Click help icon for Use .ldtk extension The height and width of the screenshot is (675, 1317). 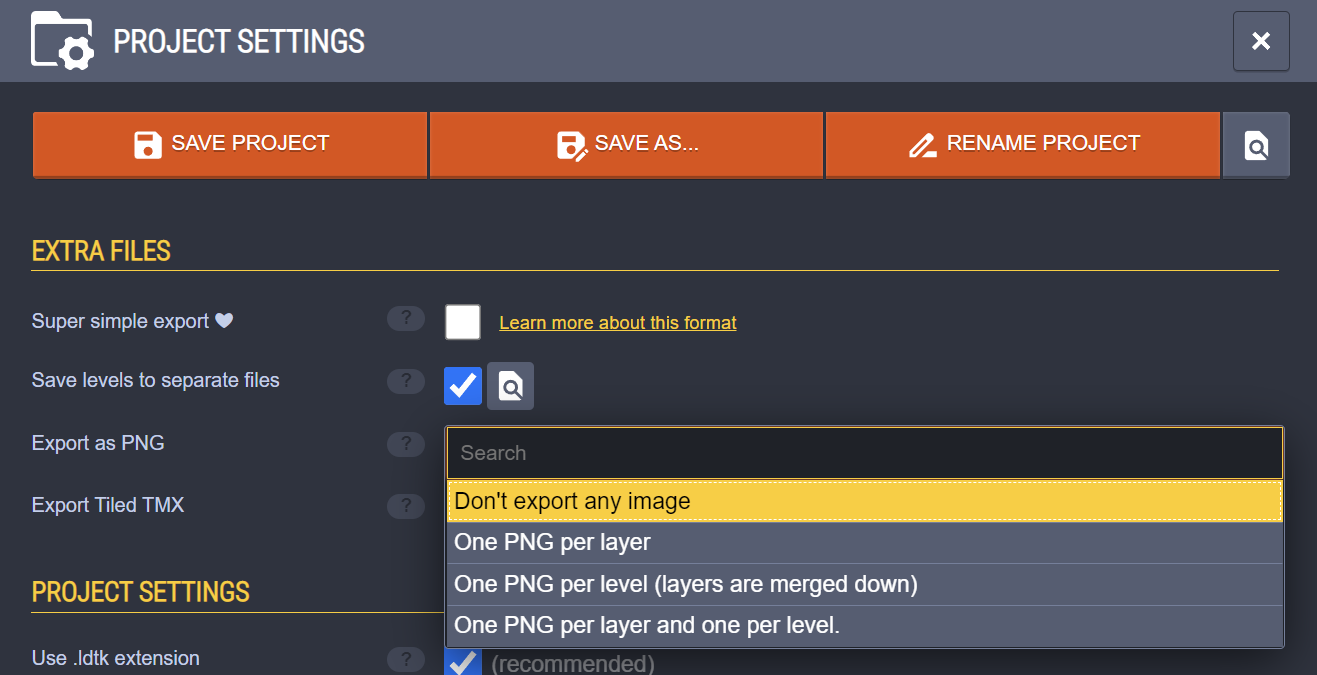[406, 659]
